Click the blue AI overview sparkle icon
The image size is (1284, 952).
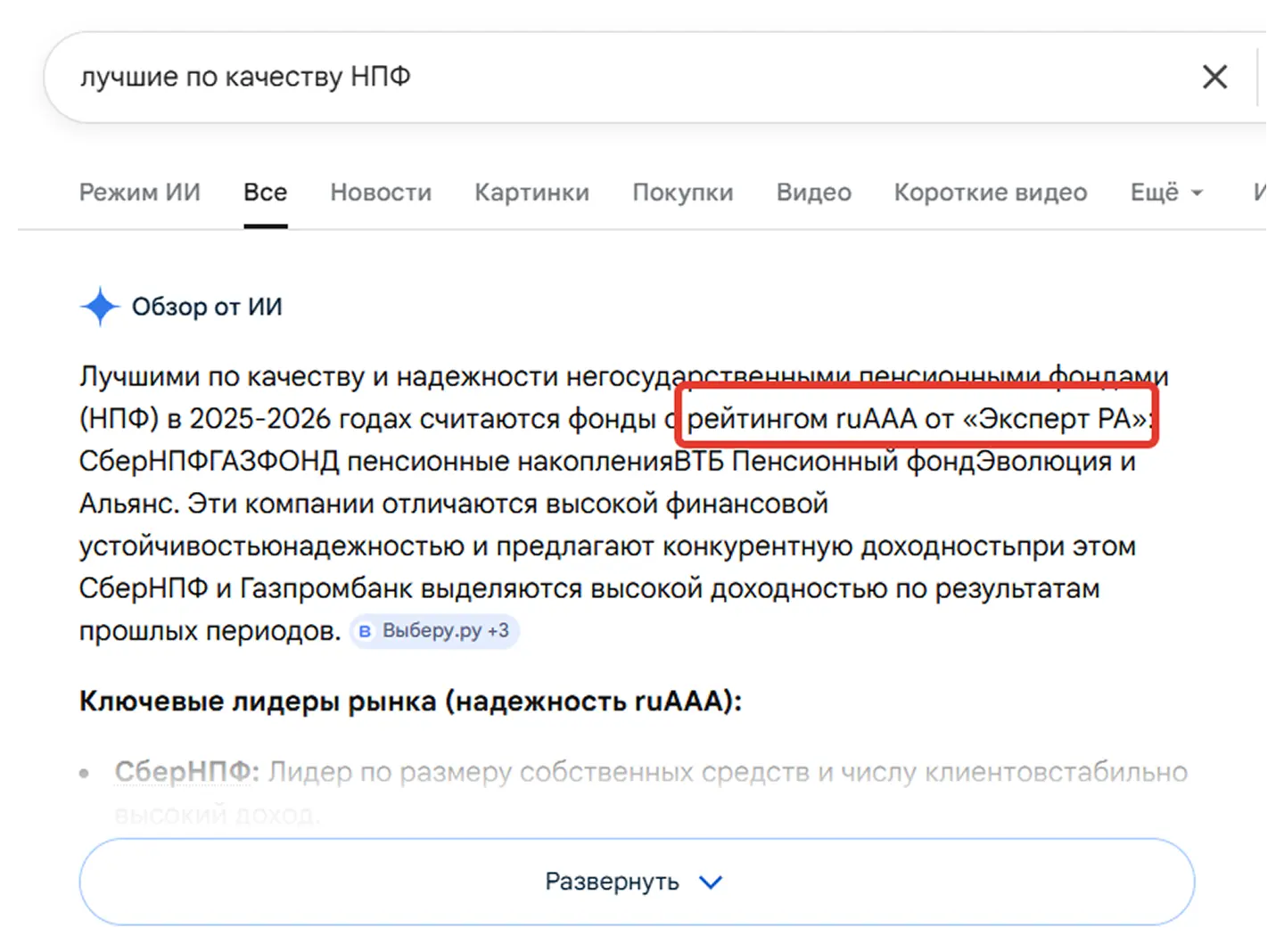click(100, 307)
